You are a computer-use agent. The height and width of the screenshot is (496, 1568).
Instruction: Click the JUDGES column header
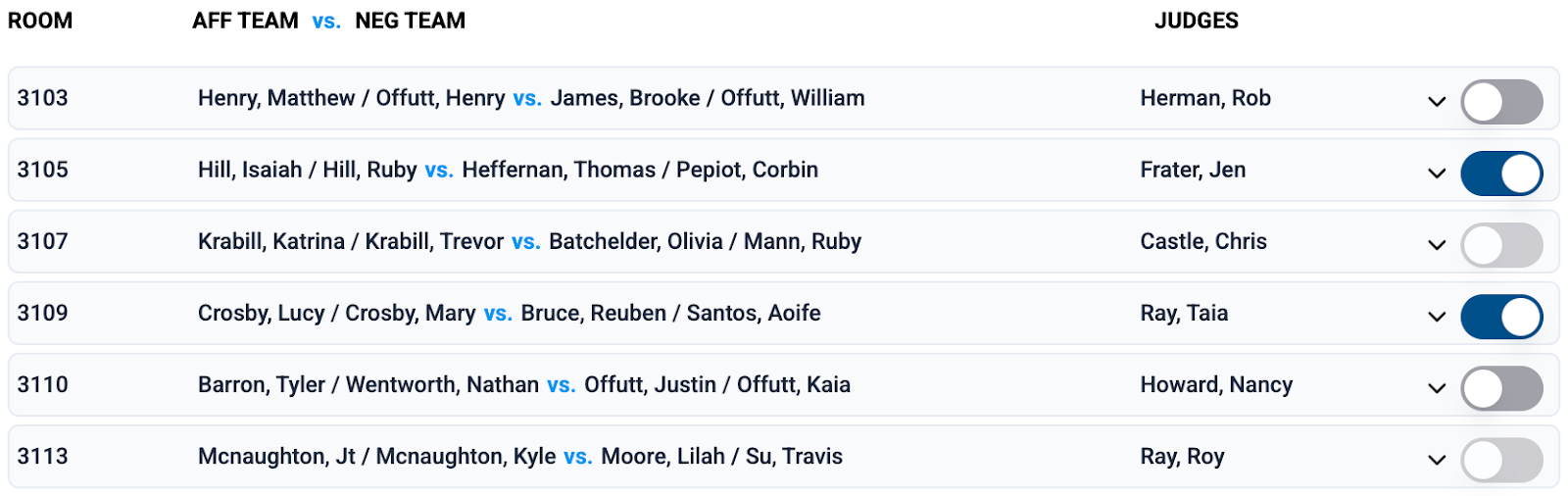click(x=1196, y=21)
